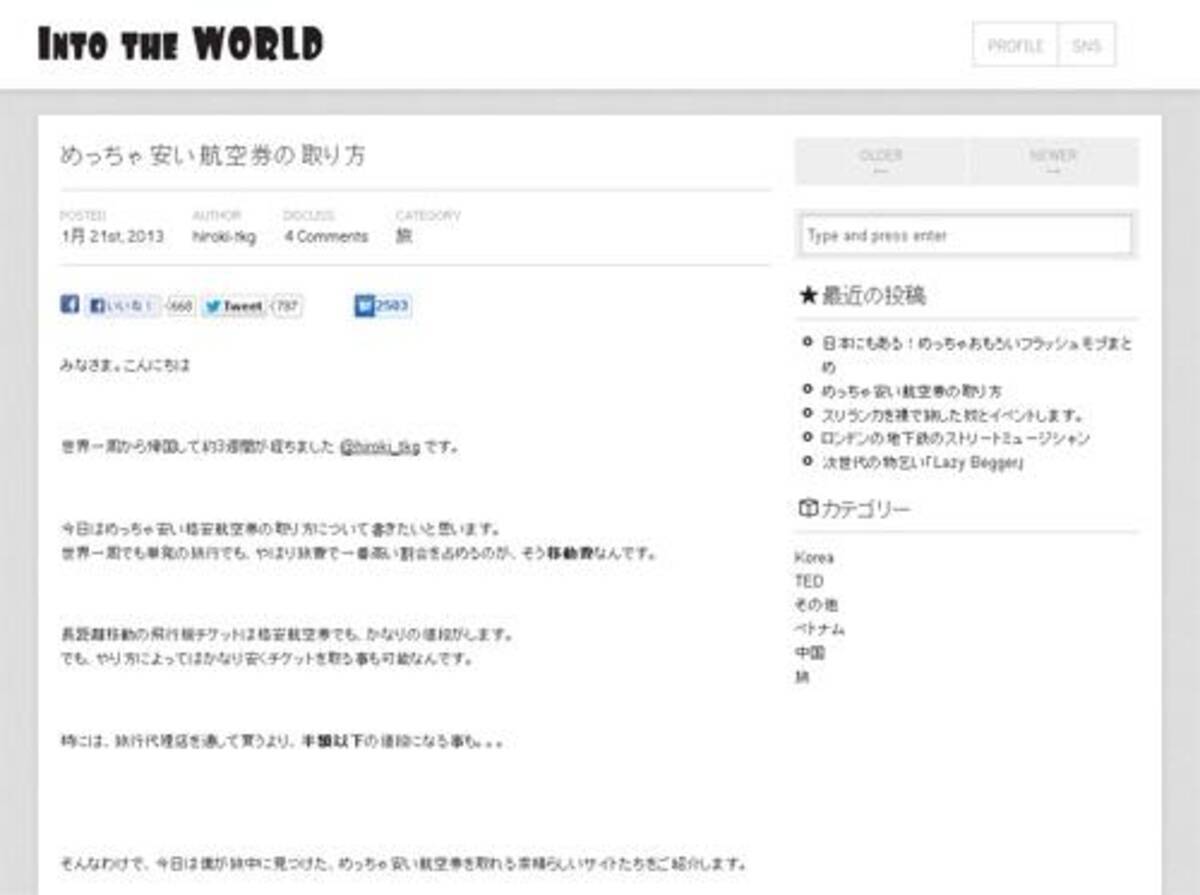Go to the OLDER post
This screenshot has width=1200, height=895.
(880, 161)
